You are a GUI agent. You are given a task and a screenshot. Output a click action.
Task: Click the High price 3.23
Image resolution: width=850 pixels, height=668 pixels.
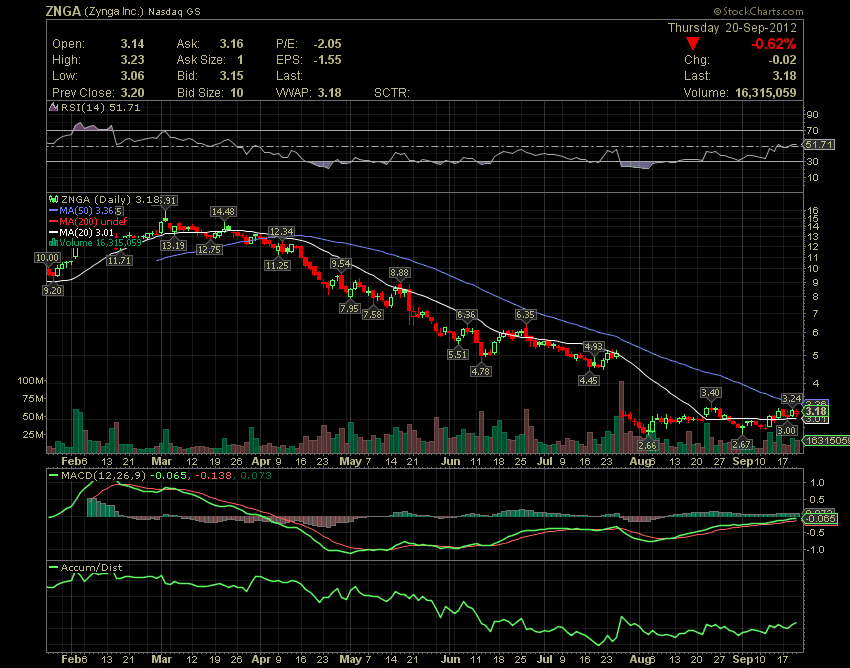[x=132, y=60]
